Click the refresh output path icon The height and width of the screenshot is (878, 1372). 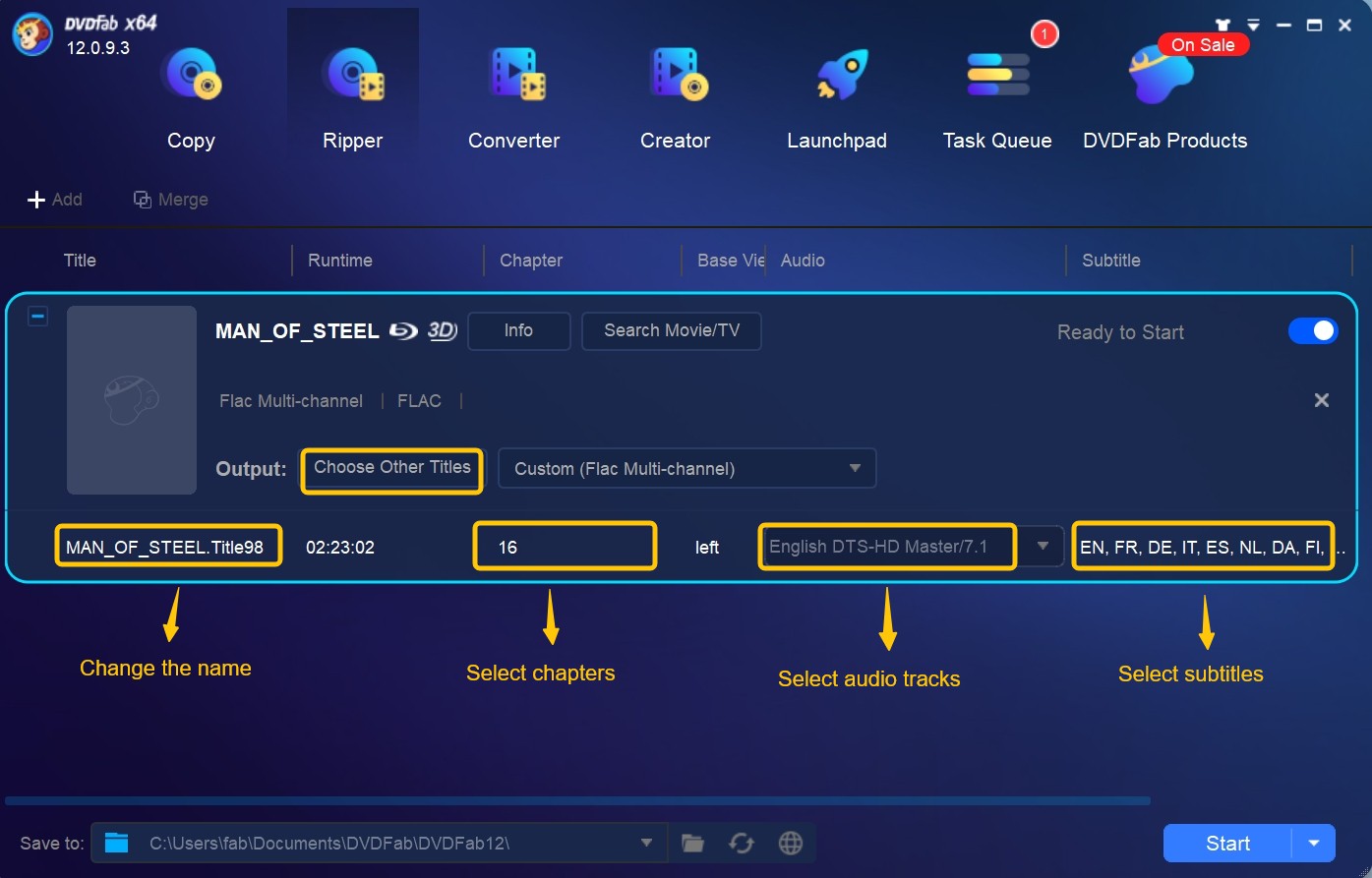[x=742, y=843]
